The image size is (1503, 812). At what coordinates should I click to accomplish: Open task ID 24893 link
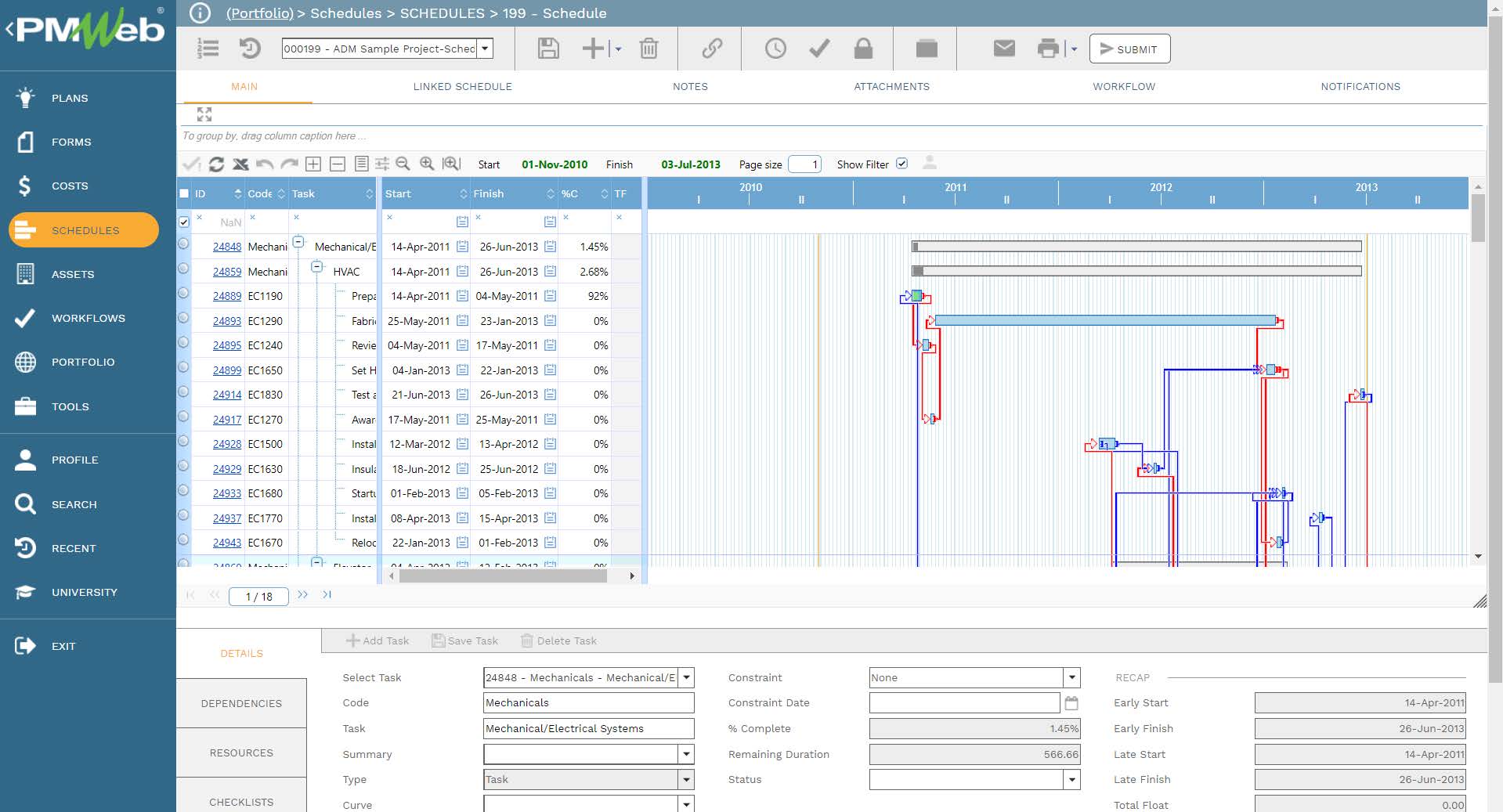(x=227, y=321)
